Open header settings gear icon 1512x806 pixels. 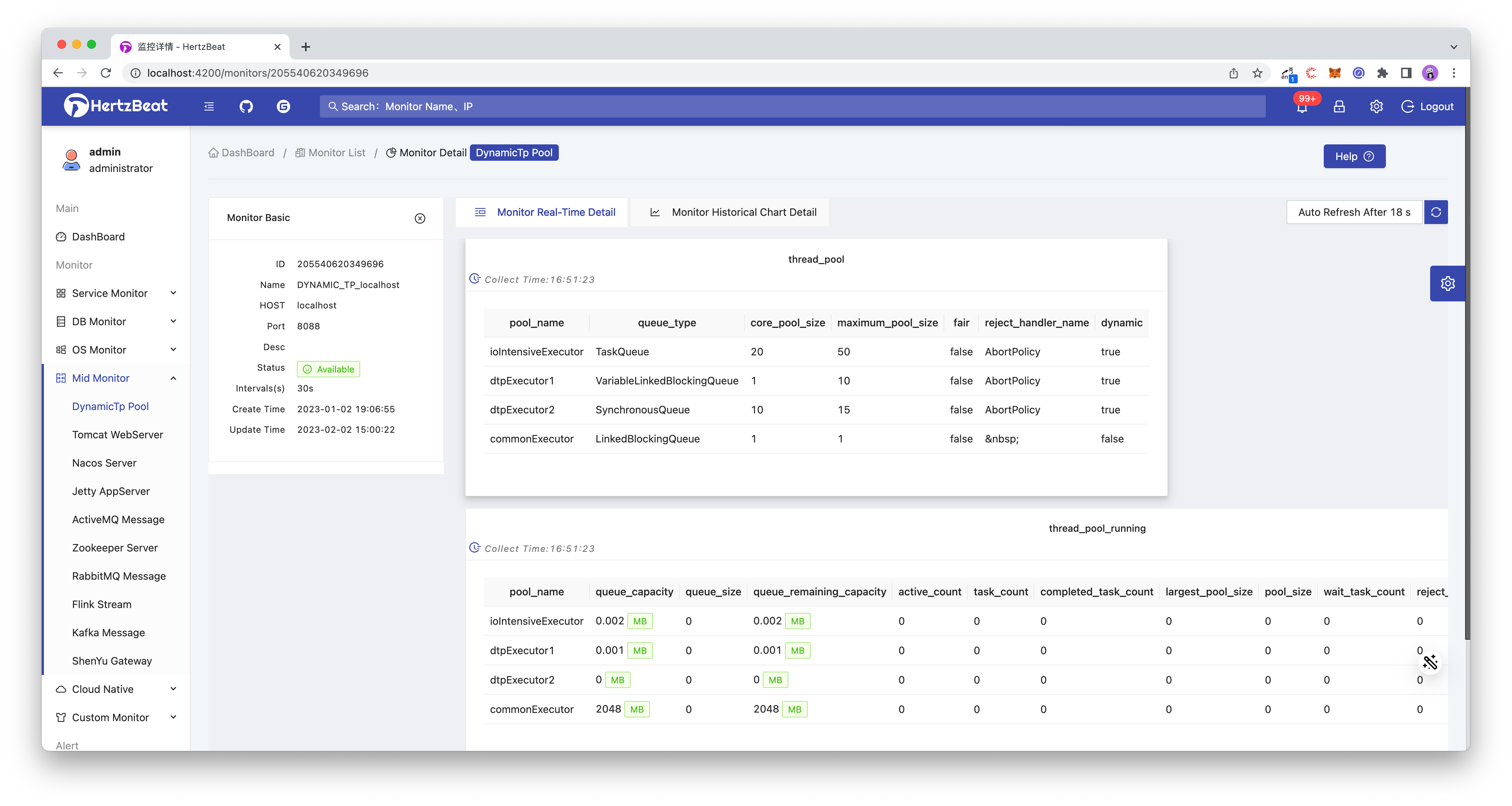click(x=1376, y=106)
